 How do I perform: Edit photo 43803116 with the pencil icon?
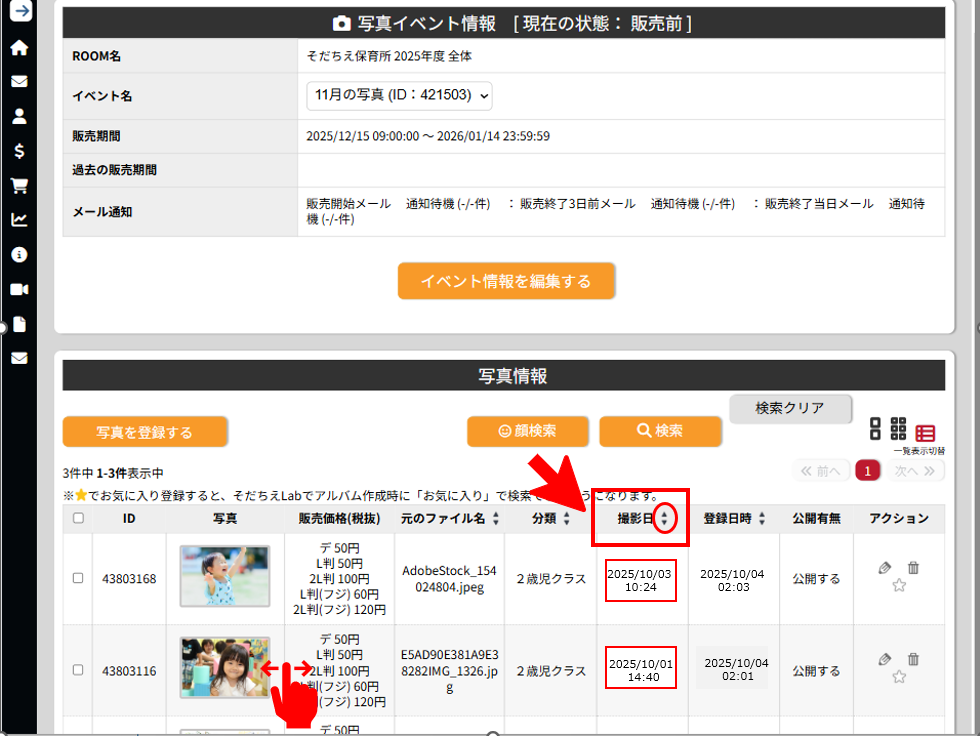tap(884, 659)
